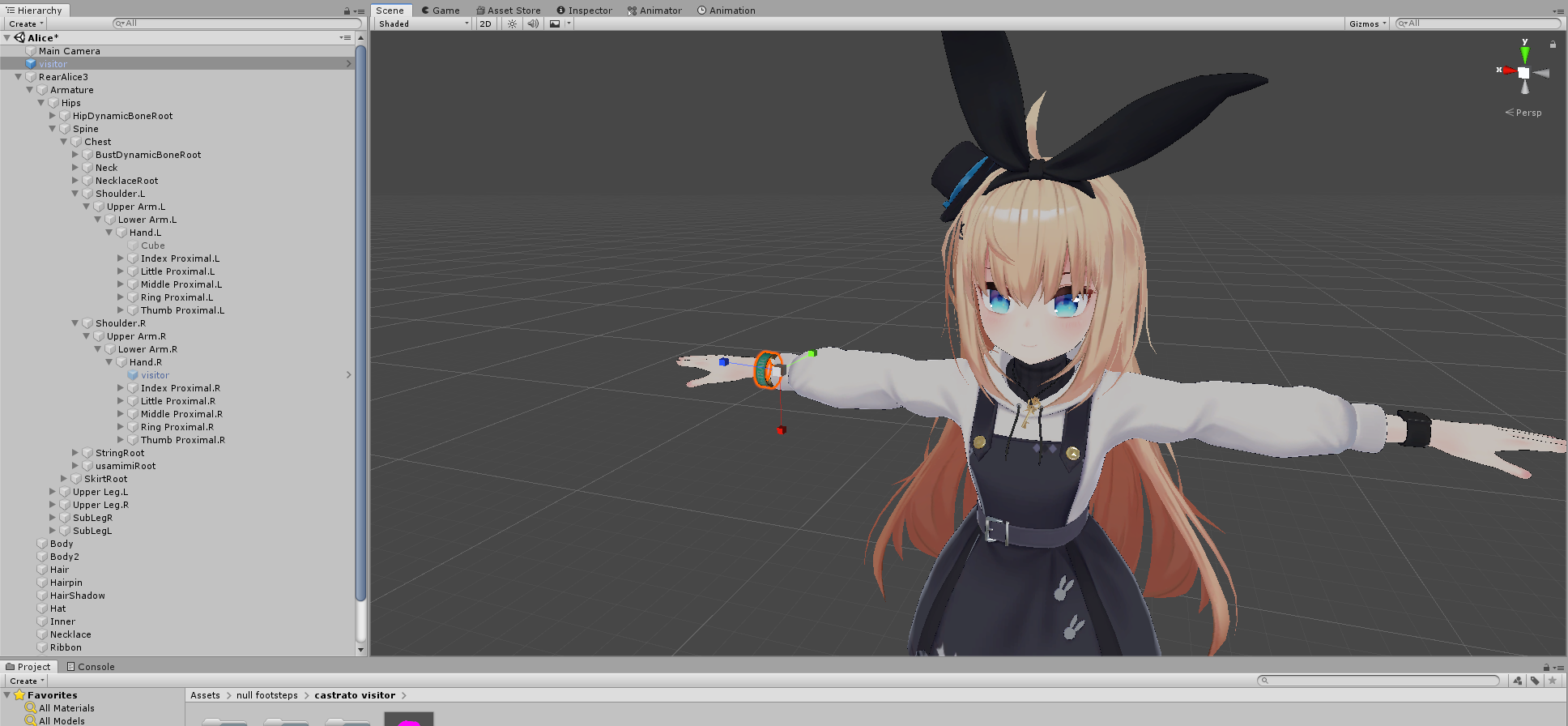Open Project Create dropdown
This screenshot has height=726, width=1568.
click(26, 681)
